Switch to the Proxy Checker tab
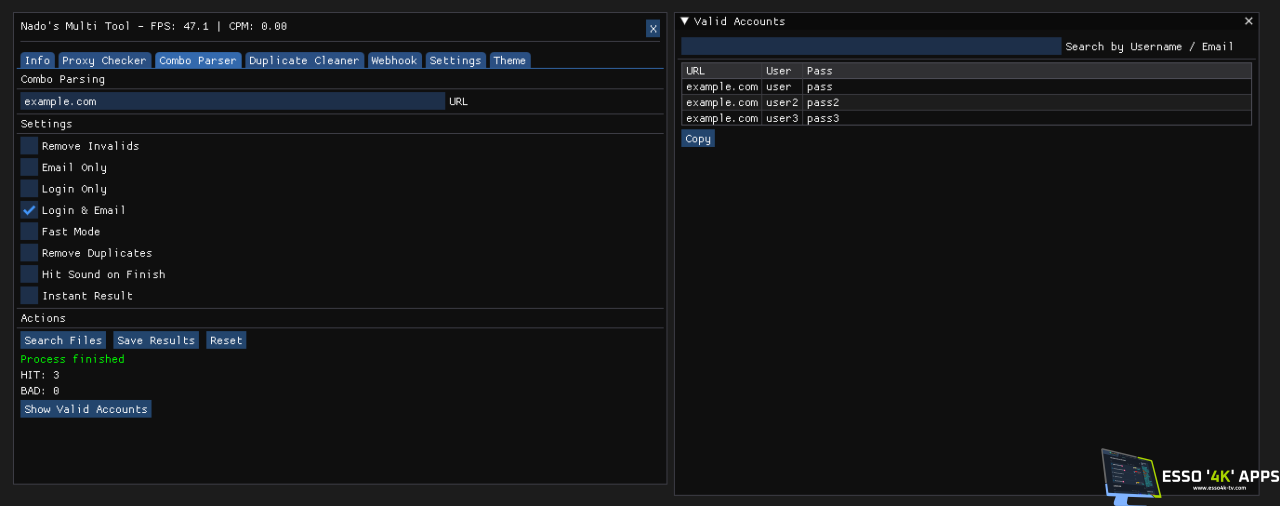Image resolution: width=1280 pixels, height=506 pixels. tap(104, 61)
